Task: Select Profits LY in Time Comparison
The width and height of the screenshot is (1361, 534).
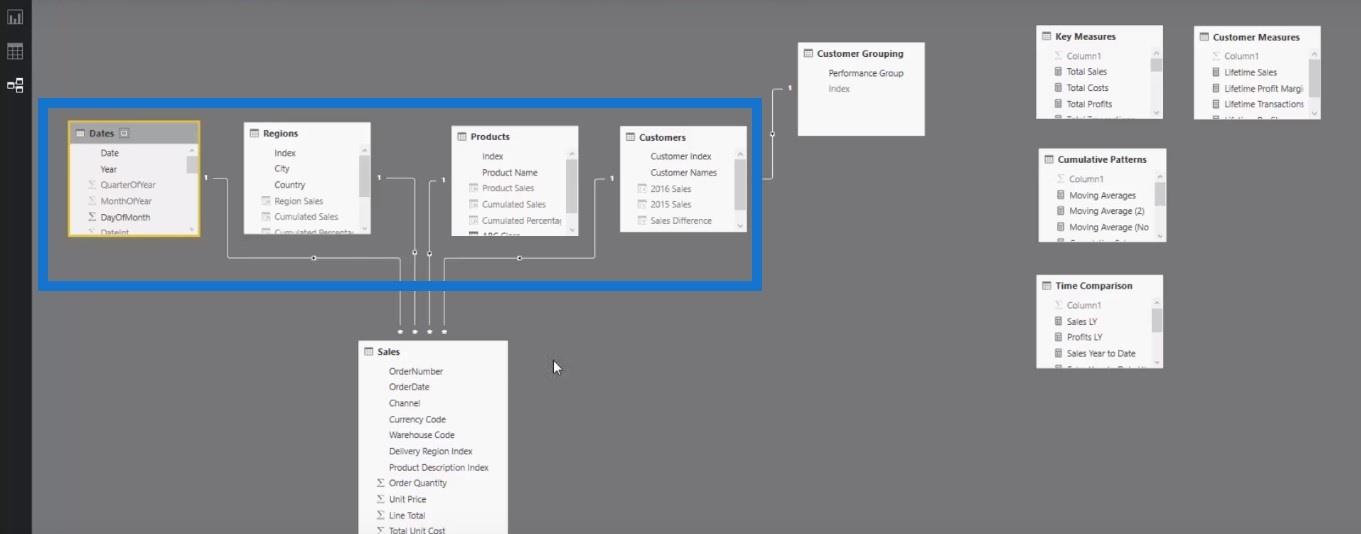Action: pyautogui.click(x=1084, y=337)
